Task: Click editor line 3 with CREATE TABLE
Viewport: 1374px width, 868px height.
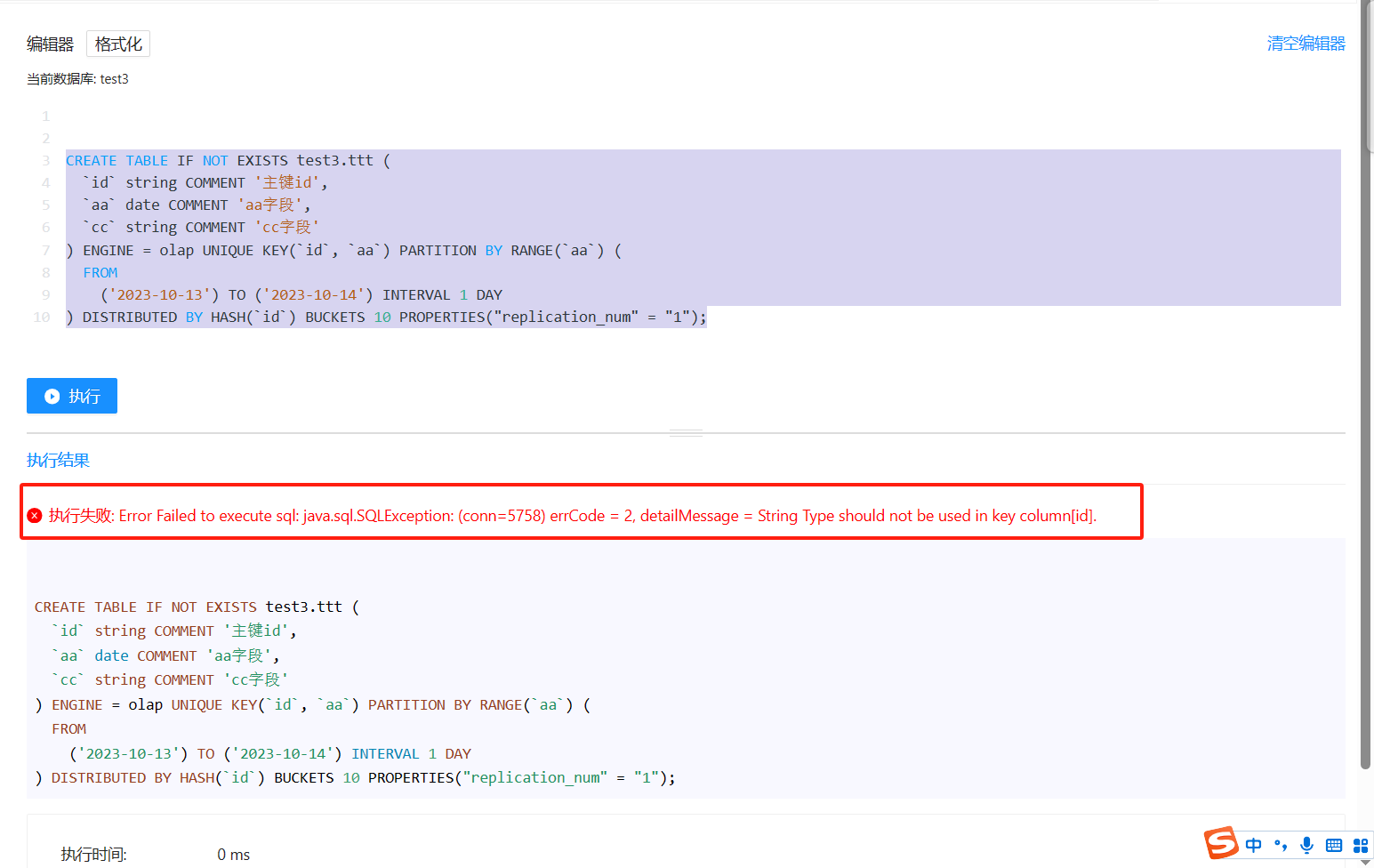Action: tap(228, 160)
